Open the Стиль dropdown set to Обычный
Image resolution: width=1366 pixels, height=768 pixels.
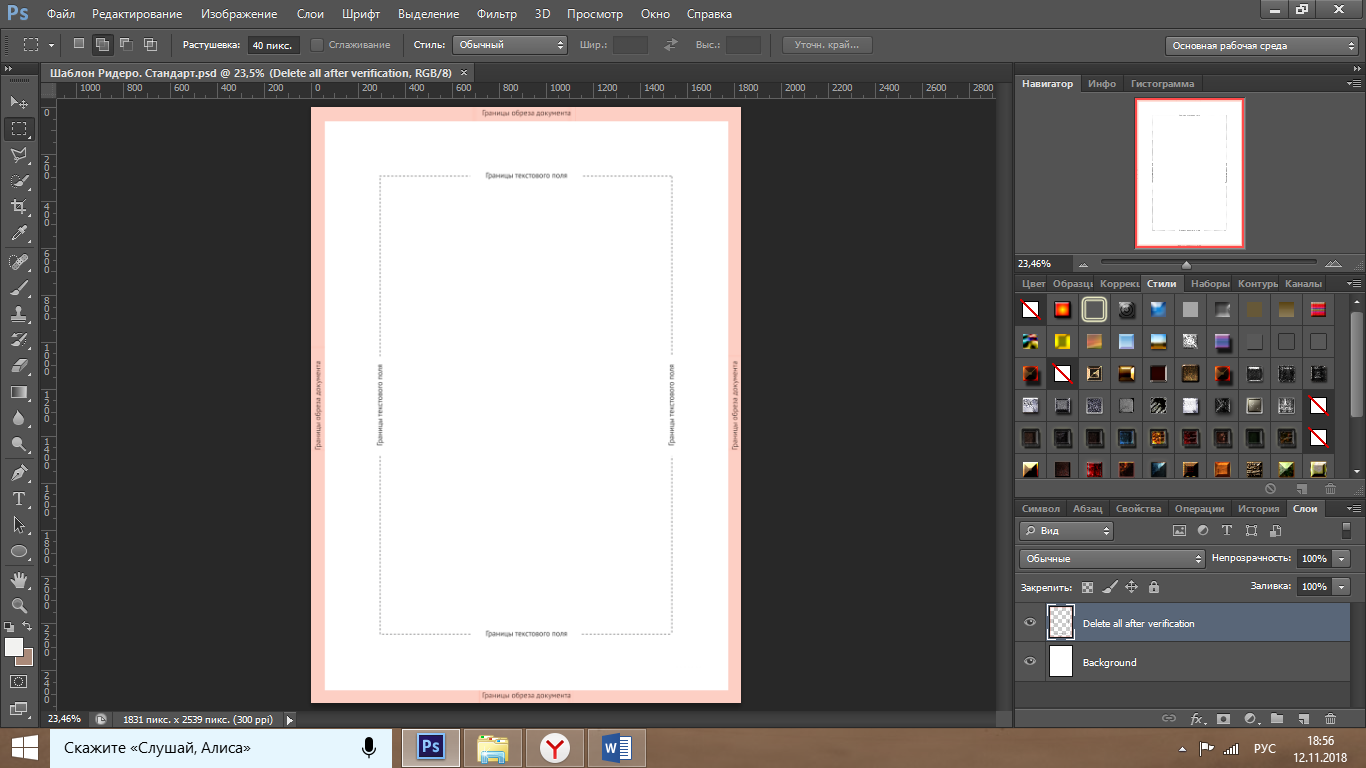tap(510, 45)
